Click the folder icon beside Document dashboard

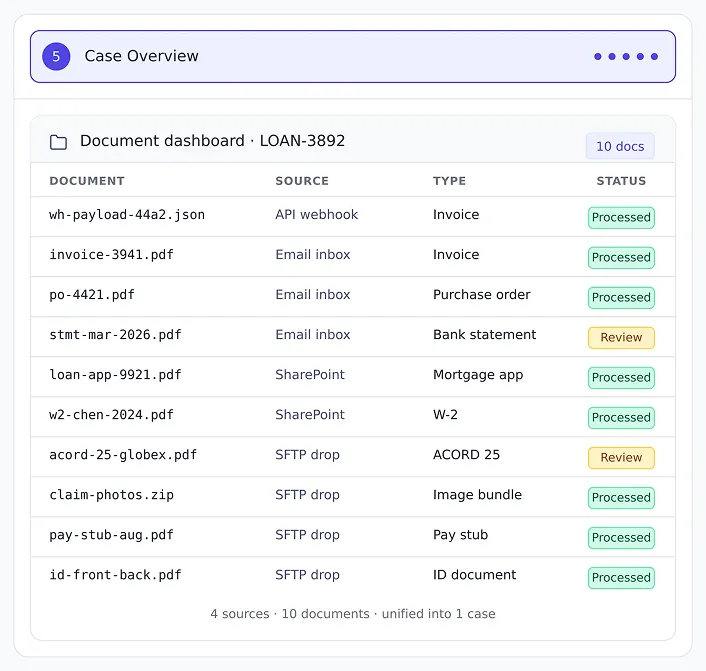pyautogui.click(x=58, y=142)
